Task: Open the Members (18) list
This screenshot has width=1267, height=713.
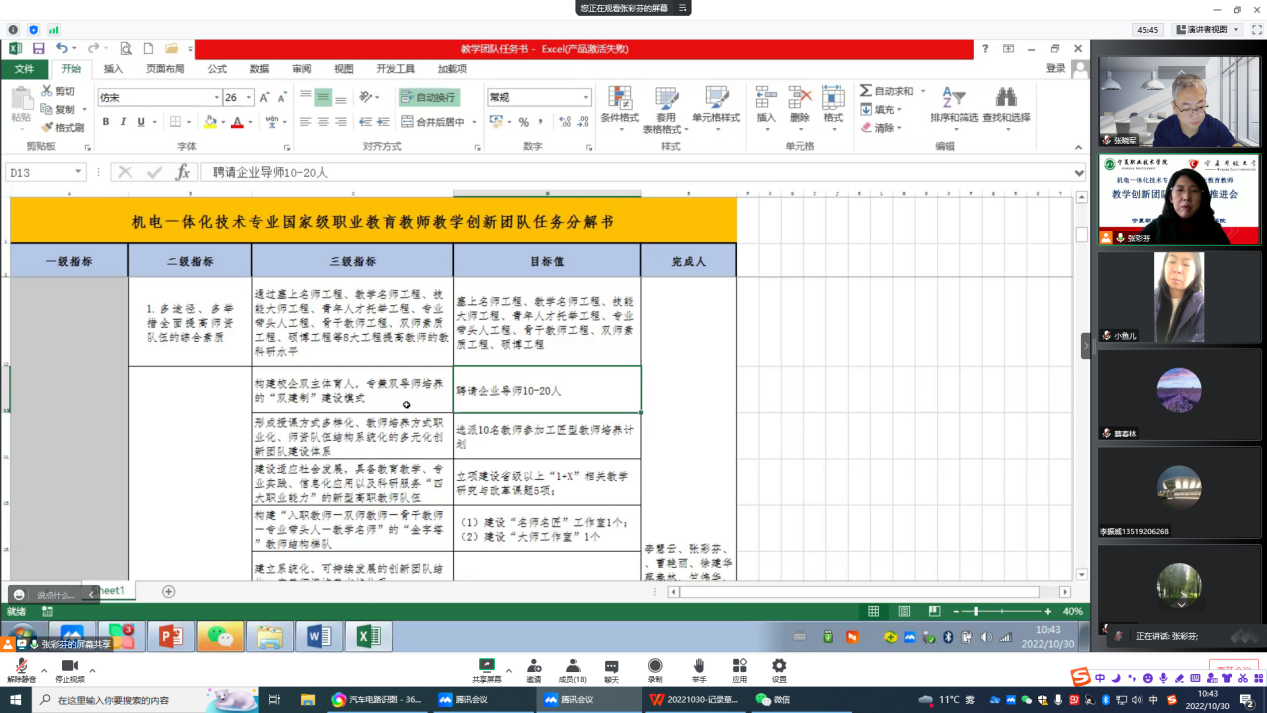Action: [572, 671]
